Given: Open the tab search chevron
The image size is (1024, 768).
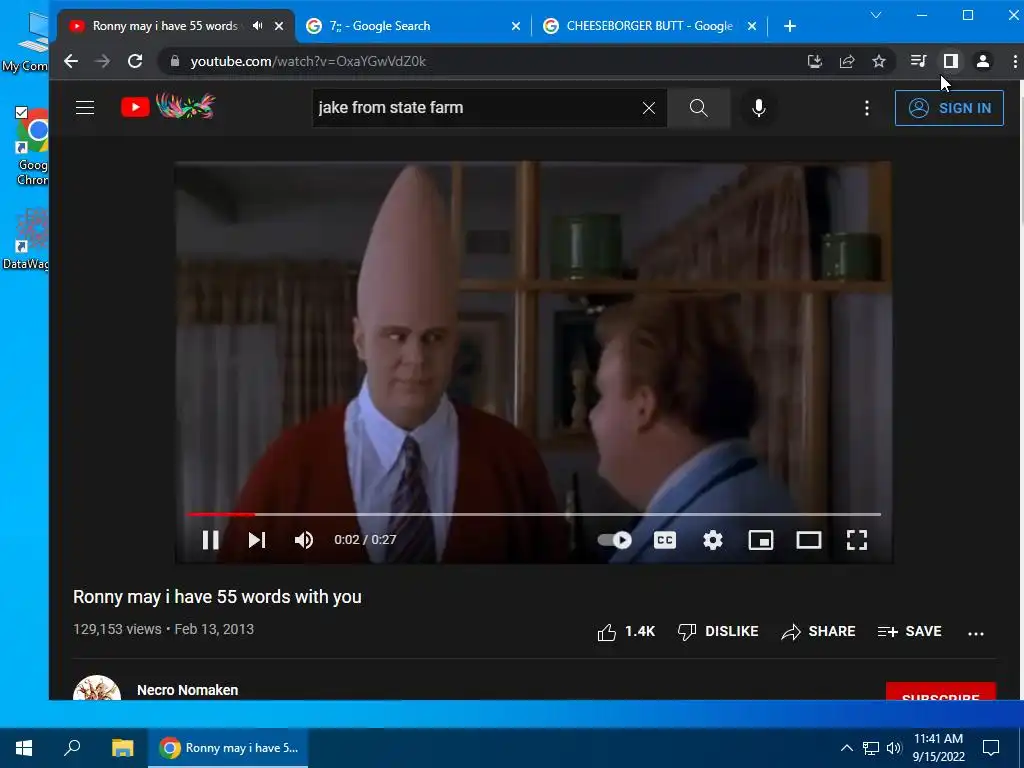Looking at the screenshot, I should pyautogui.click(x=876, y=15).
